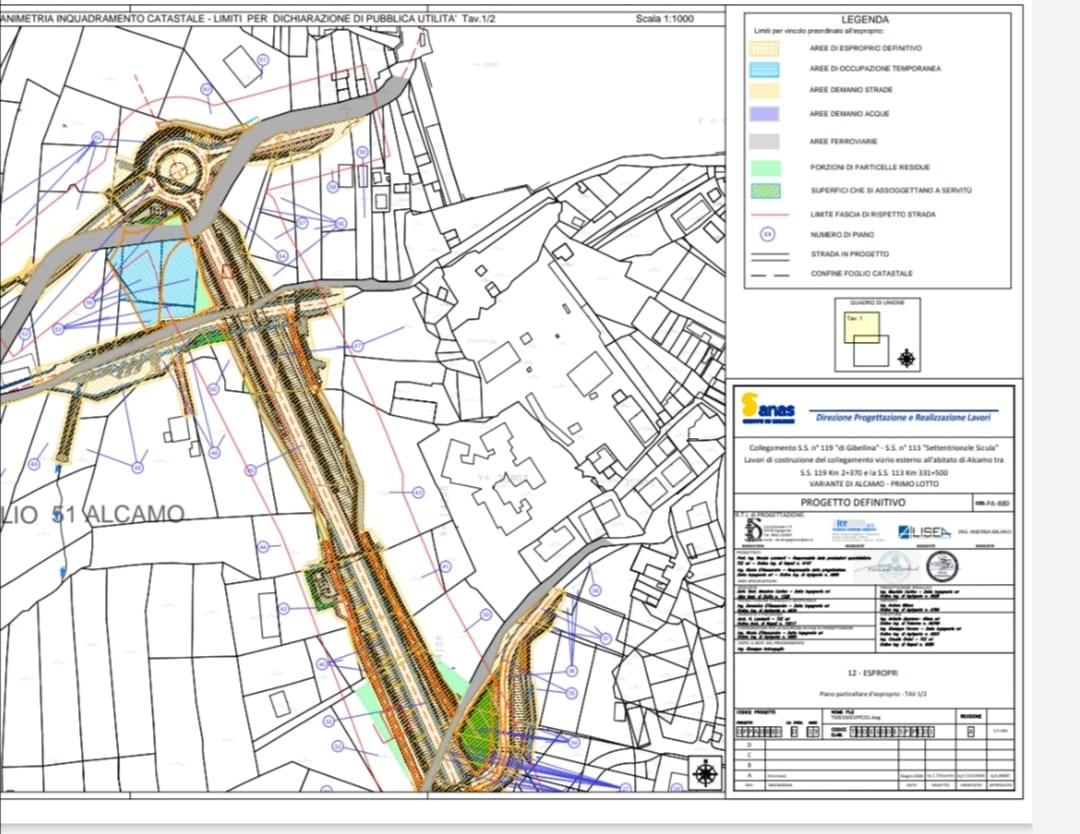Click 'Direzione Progettazione e Realizzazione Lavori' text
Viewport: 1080px width, 834px height.
[x=903, y=417]
